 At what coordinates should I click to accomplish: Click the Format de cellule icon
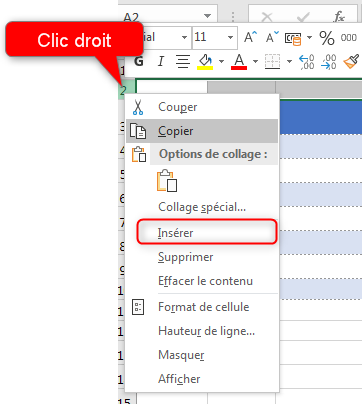point(138,307)
